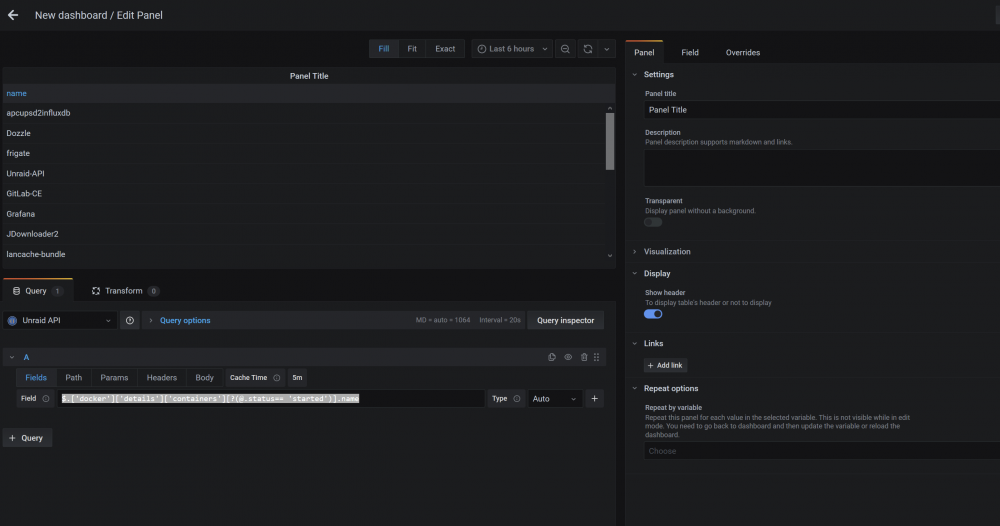Viewport: 1000px width, 526px height.
Task: Delete query A with the trash icon
Action: pyautogui.click(x=584, y=358)
